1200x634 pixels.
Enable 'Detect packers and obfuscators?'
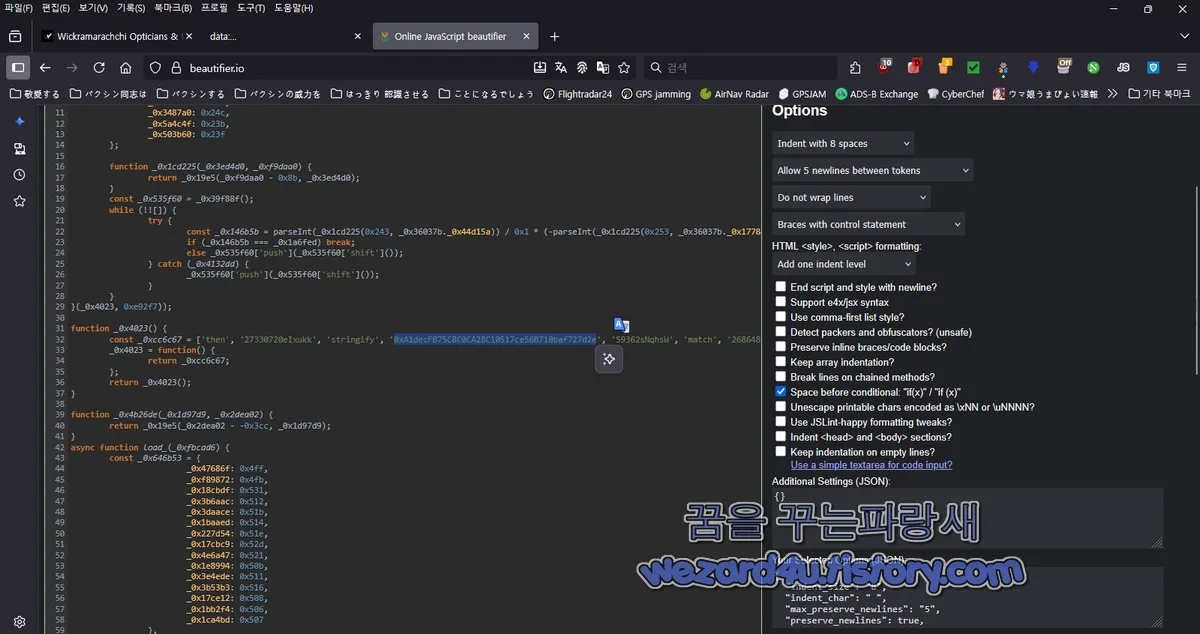tap(781, 332)
